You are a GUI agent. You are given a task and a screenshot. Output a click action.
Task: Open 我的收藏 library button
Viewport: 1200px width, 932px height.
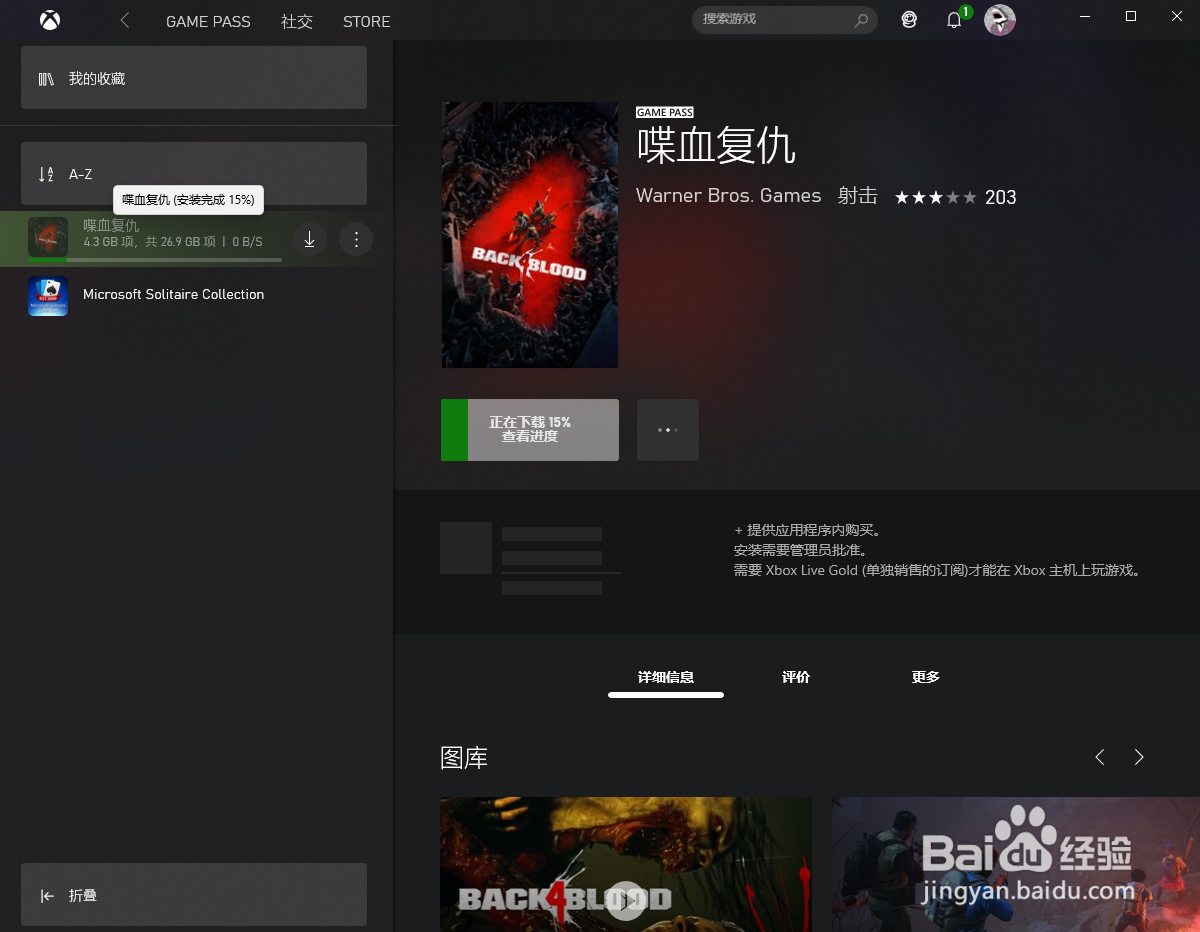click(x=194, y=78)
